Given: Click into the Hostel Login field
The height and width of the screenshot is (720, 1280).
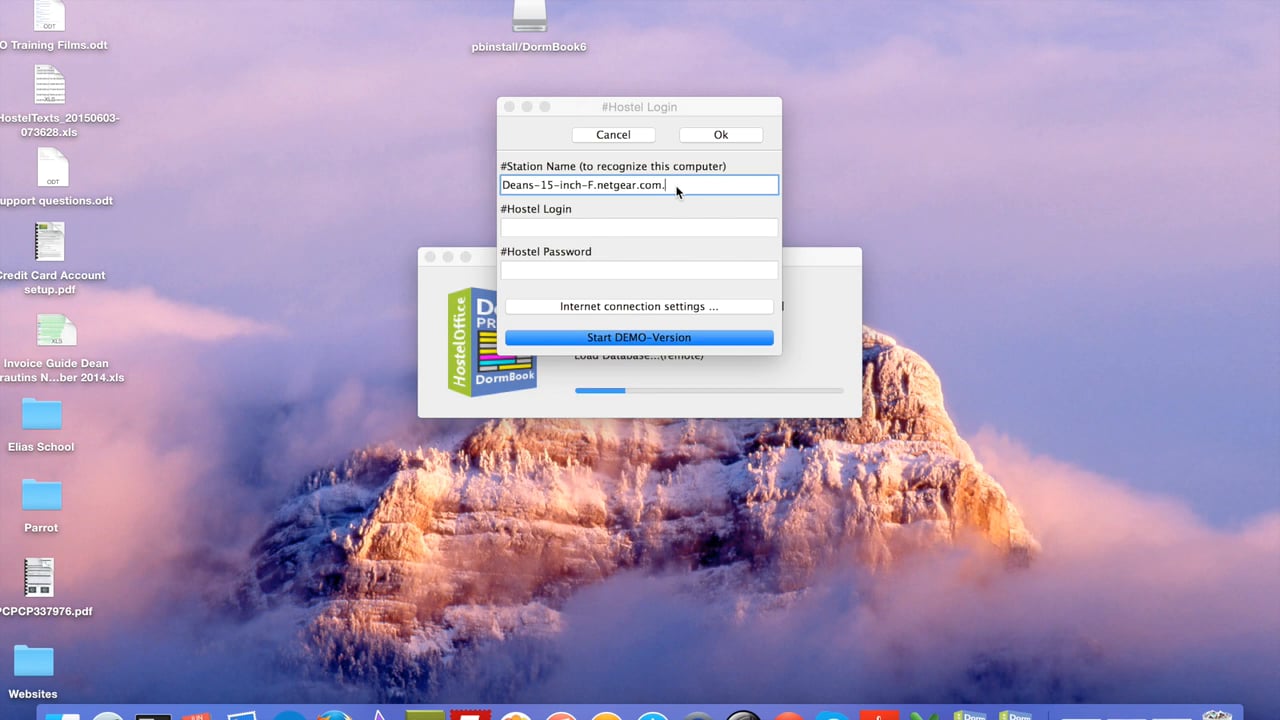Looking at the screenshot, I should click(x=639, y=228).
